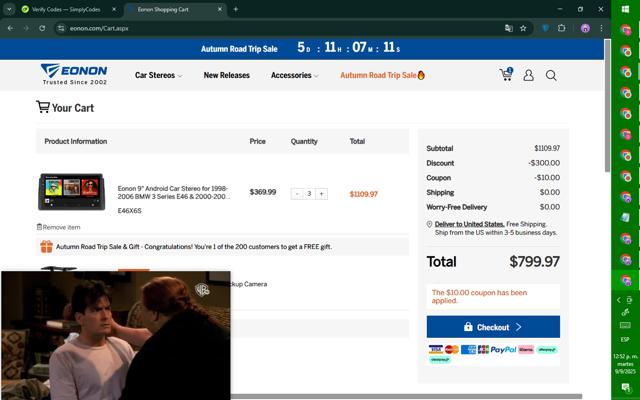
Task: Open the taskbar touch keyboard icon
Action: (x=625, y=325)
